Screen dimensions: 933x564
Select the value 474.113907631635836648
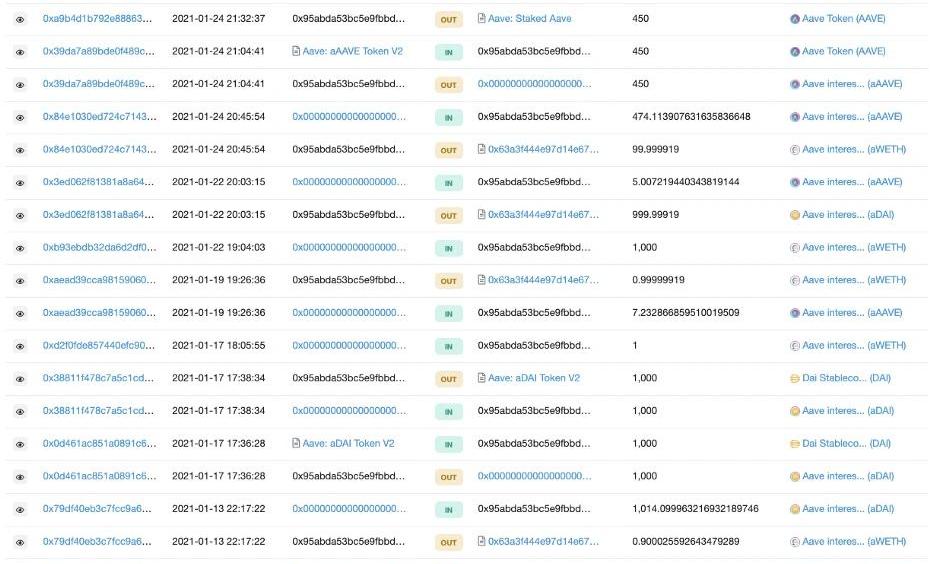[691, 117]
